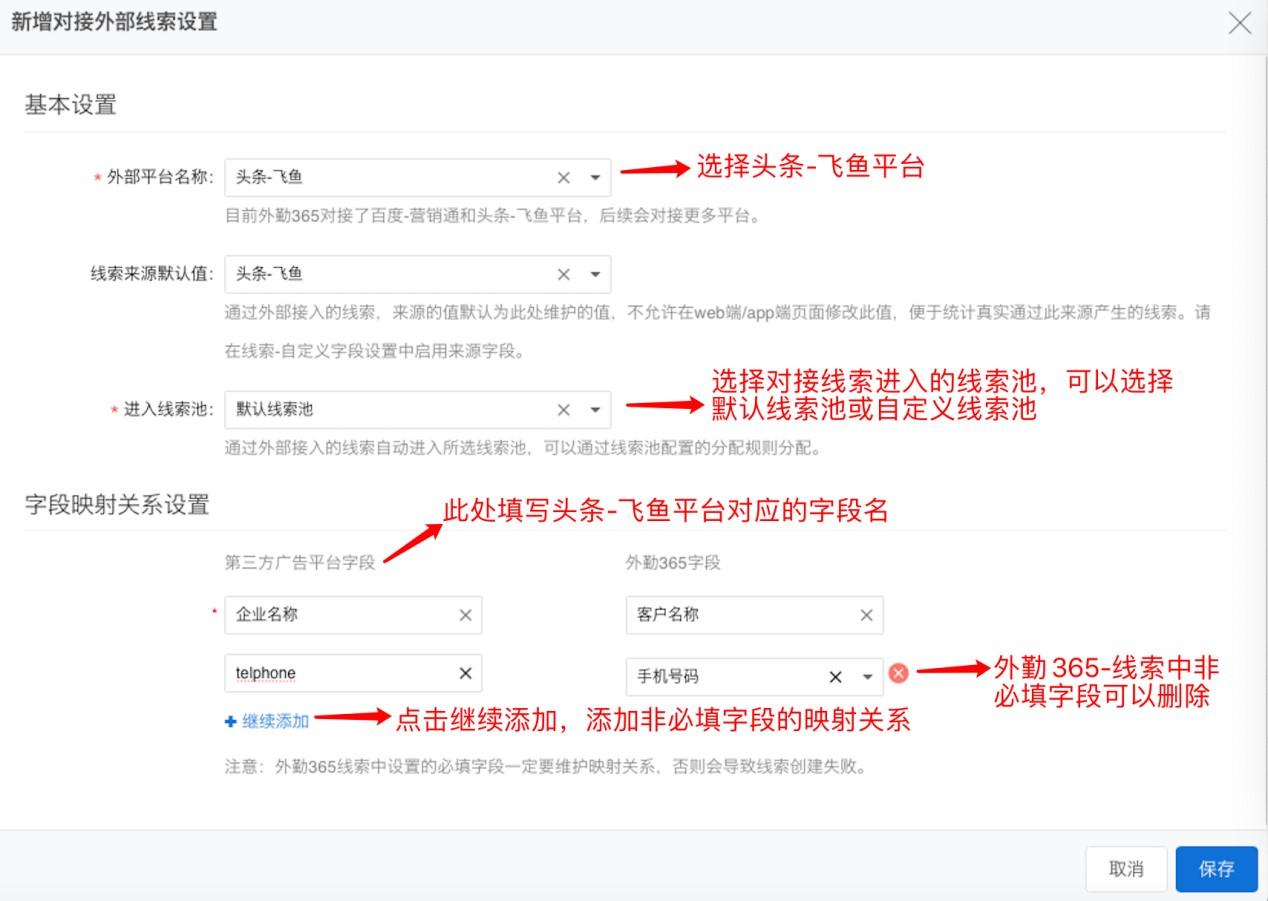Delete the 手机号码 mapping row via red icon
This screenshot has height=901, width=1268.
898,674
